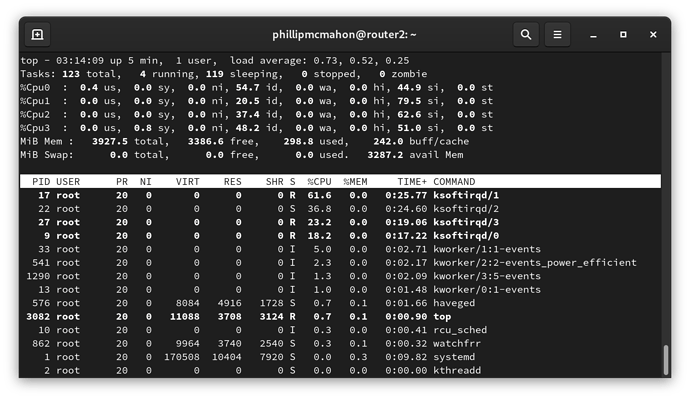Select the ksoftirqd/0 process name
The height and width of the screenshot is (398, 690).
click(466, 236)
